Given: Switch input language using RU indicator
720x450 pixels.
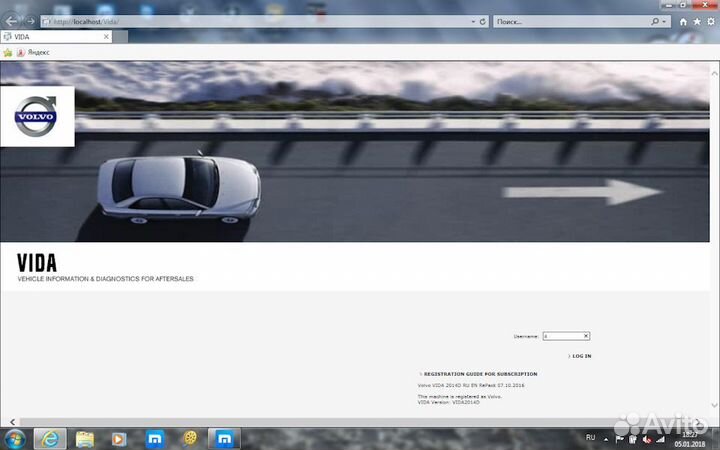Looking at the screenshot, I should coord(591,438).
